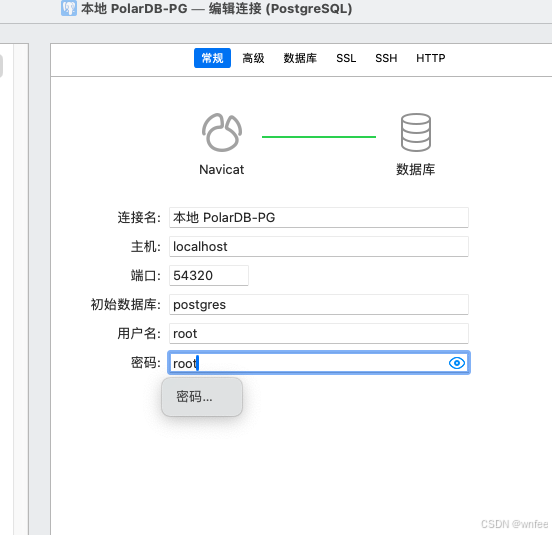Viewport: 552px width, 535px height.
Task: Click the 密码: label
Action: click(146, 363)
